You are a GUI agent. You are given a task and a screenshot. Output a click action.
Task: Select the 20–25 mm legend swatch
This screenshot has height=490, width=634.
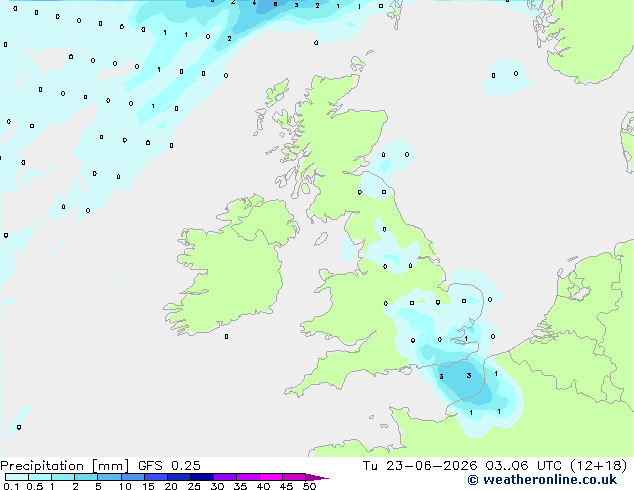click(x=178, y=477)
